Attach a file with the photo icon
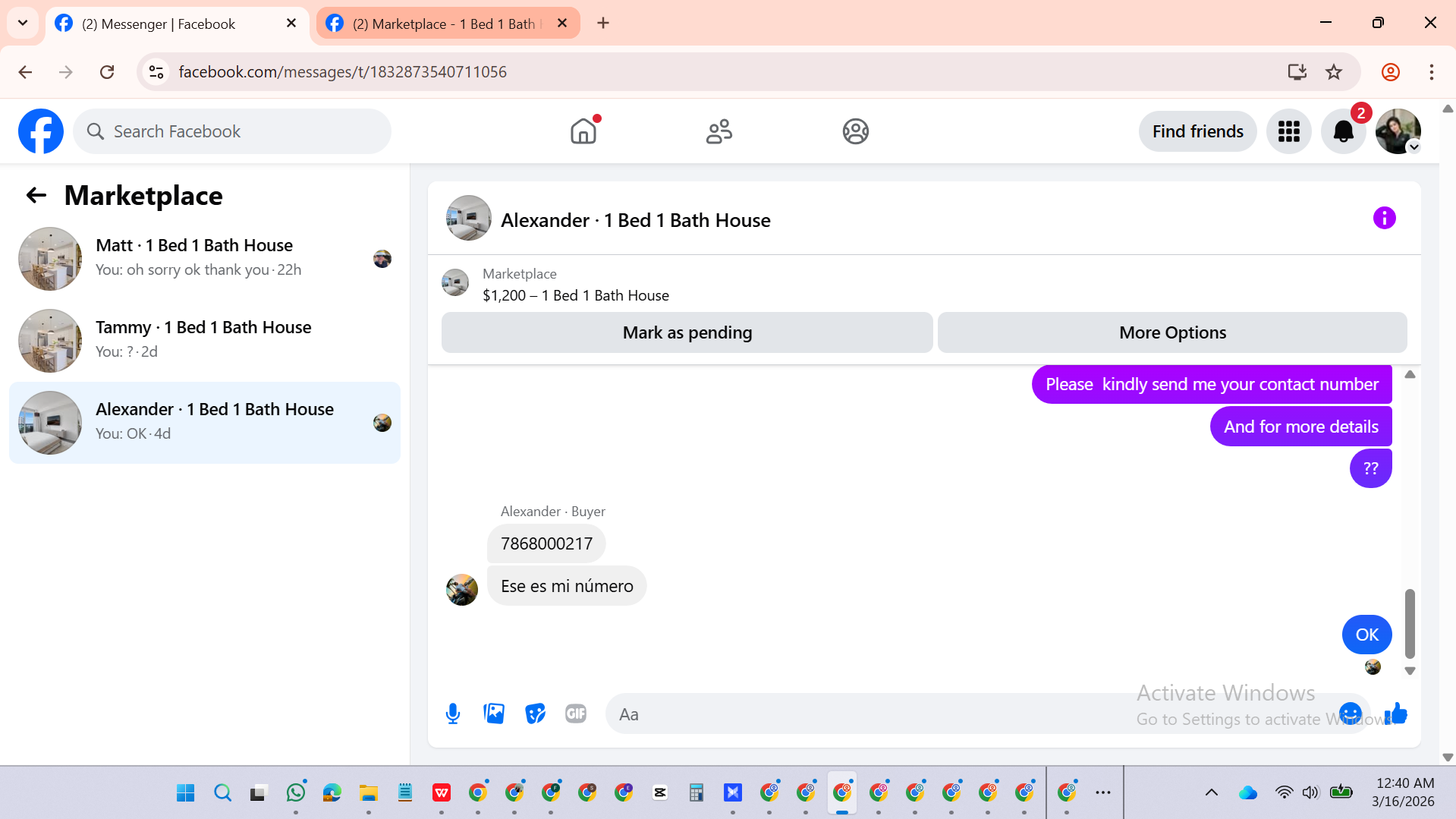This screenshot has width=1456, height=819. pos(494,713)
